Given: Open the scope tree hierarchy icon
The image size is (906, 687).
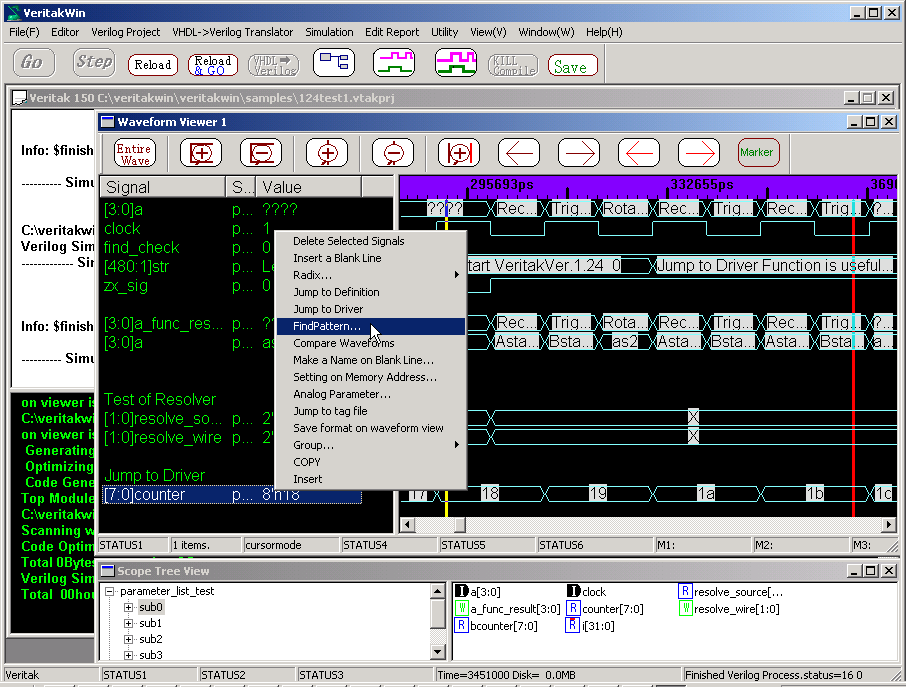Looking at the screenshot, I should pyautogui.click(x=333, y=62).
